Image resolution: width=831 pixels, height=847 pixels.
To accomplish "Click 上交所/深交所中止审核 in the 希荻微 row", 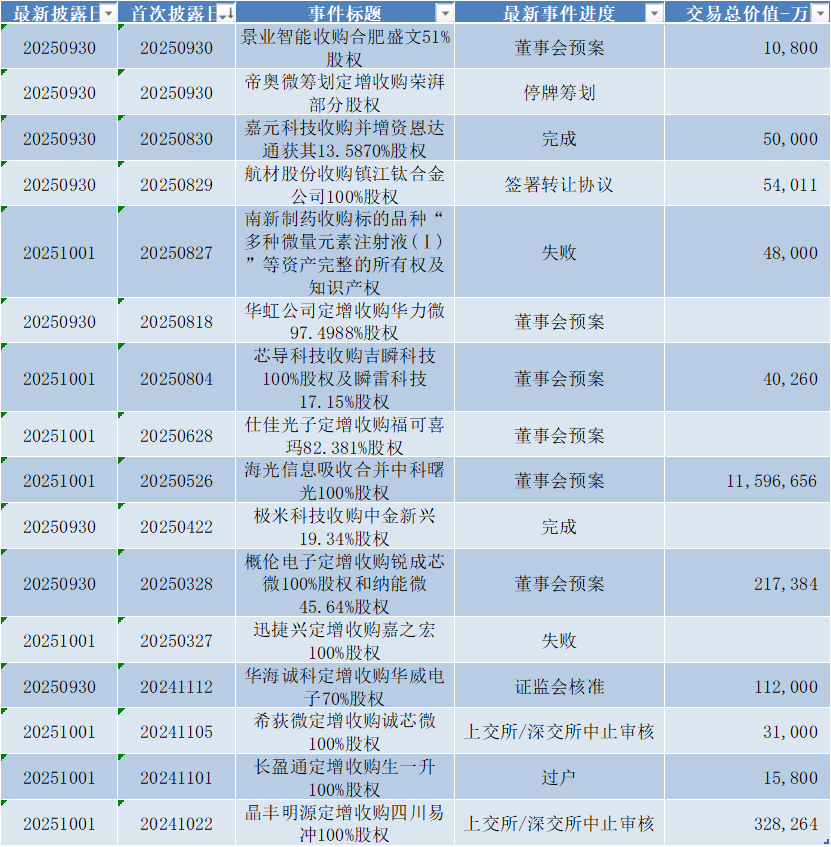I will (x=559, y=731).
